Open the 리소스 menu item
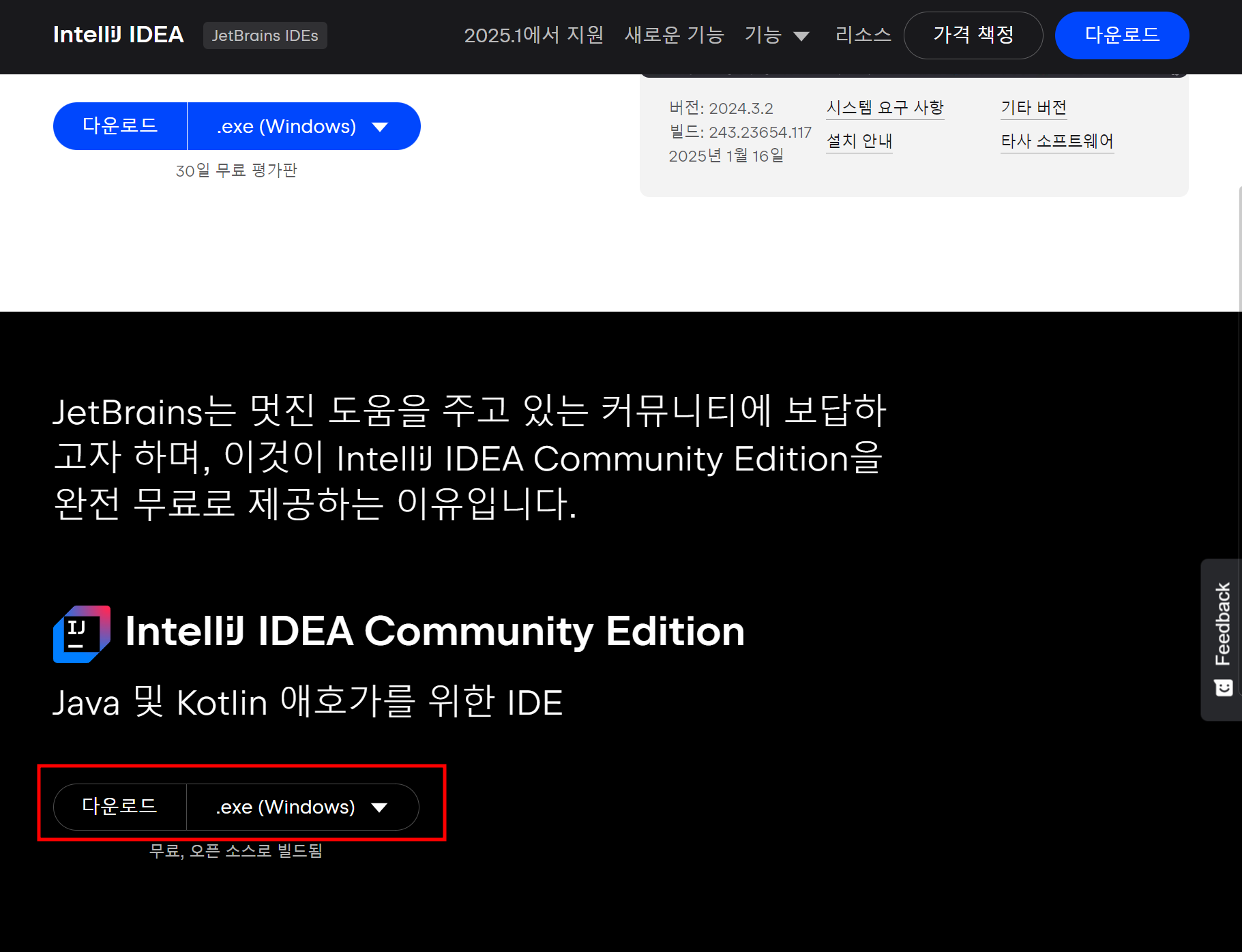This screenshot has width=1242, height=952. pos(863,35)
